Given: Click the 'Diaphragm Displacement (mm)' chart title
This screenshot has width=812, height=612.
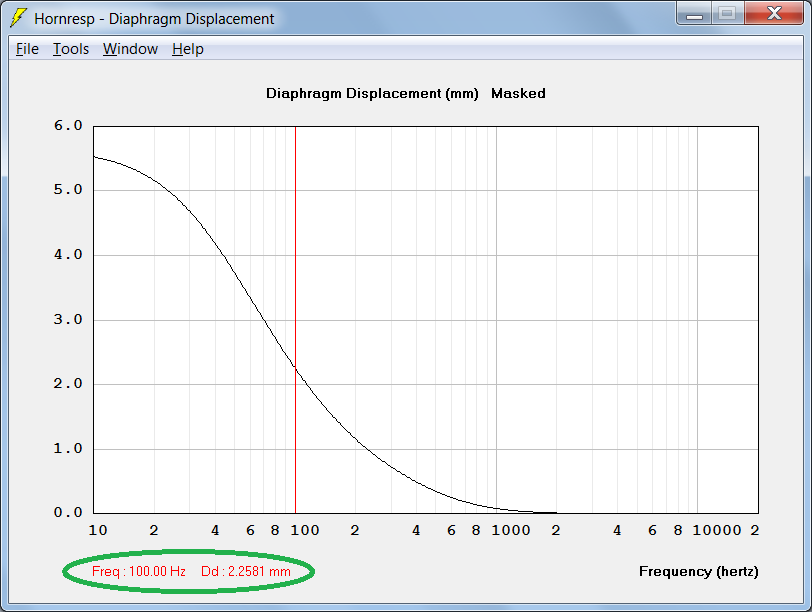Looking at the screenshot, I should point(372,94).
